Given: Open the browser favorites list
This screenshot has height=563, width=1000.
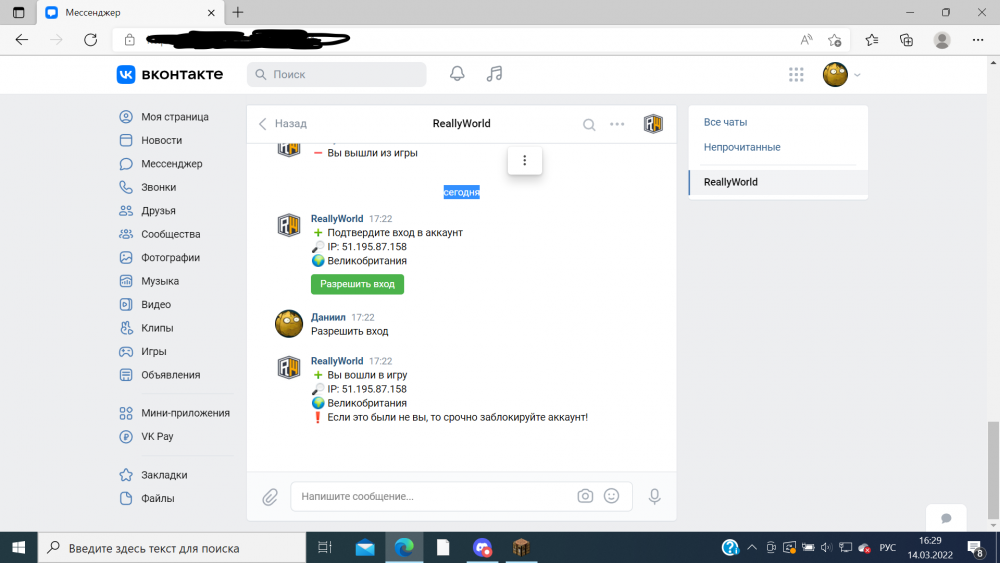Looking at the screenshot, I should click(x=872, y=40).
